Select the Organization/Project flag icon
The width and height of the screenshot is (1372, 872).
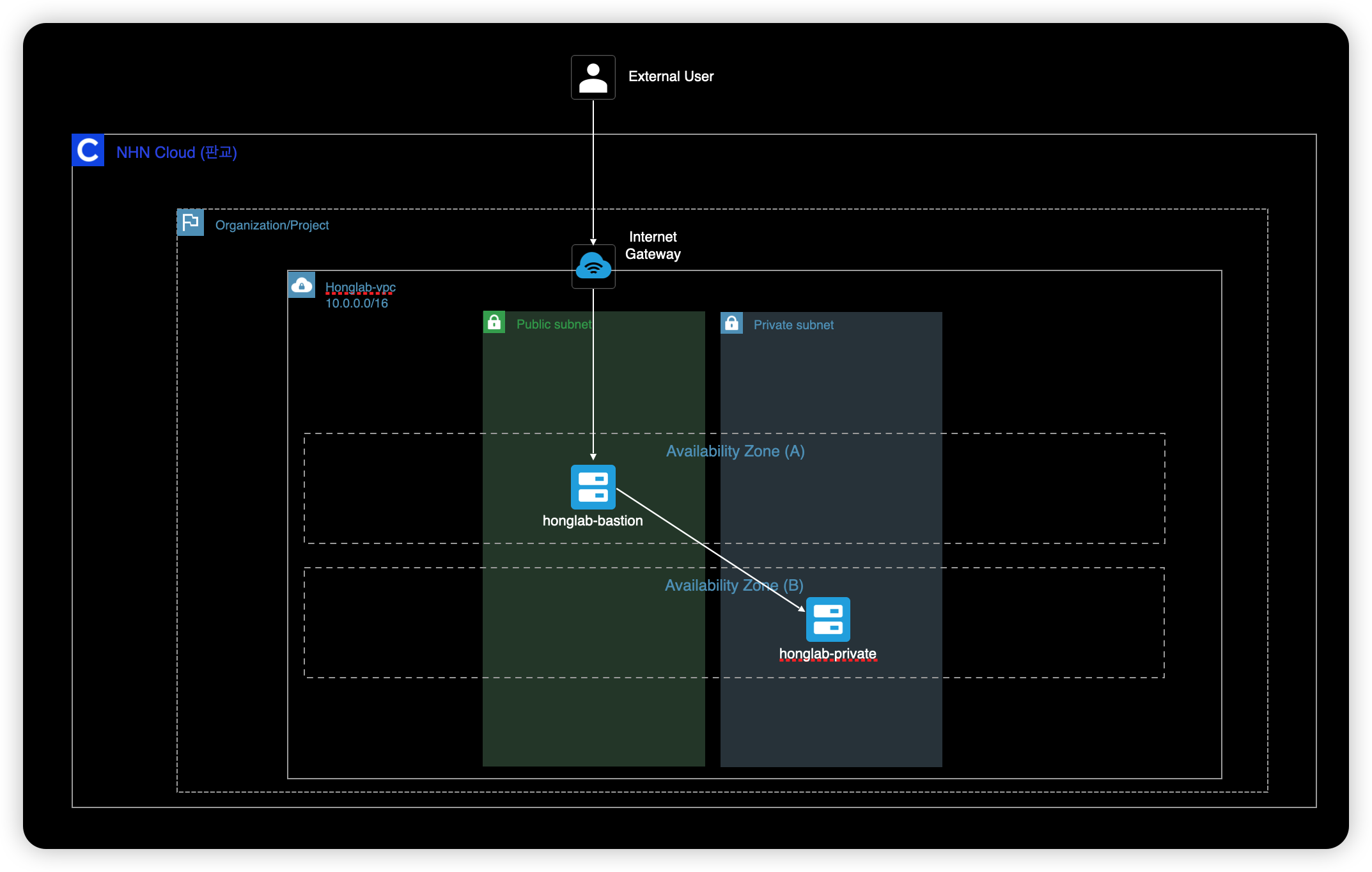click(x=190, y=222)
